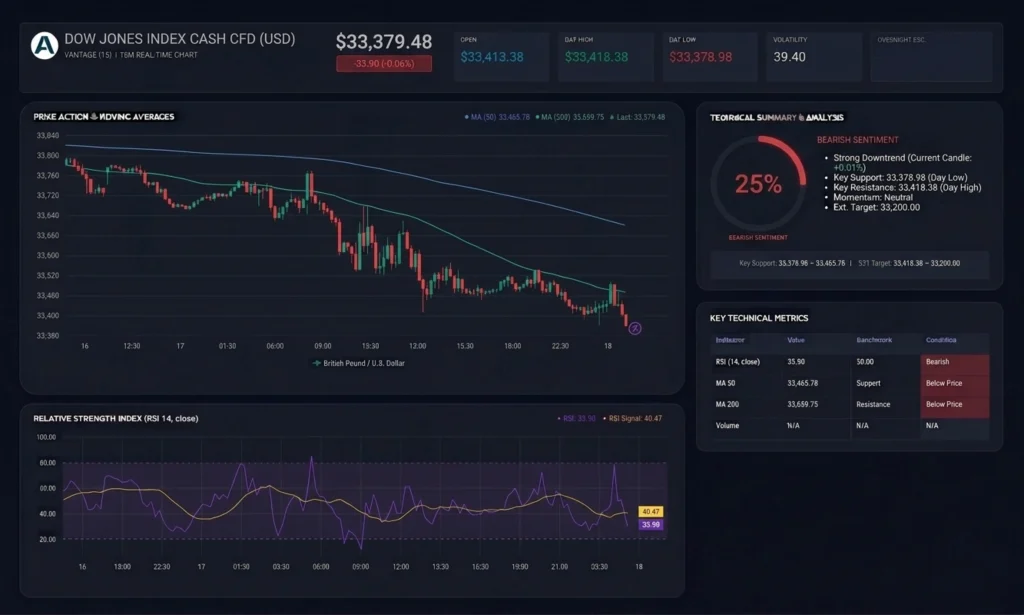This screenshot has height=615, width=1024.
Task: Click the circular A logo icon
Action: pos(44,46)
